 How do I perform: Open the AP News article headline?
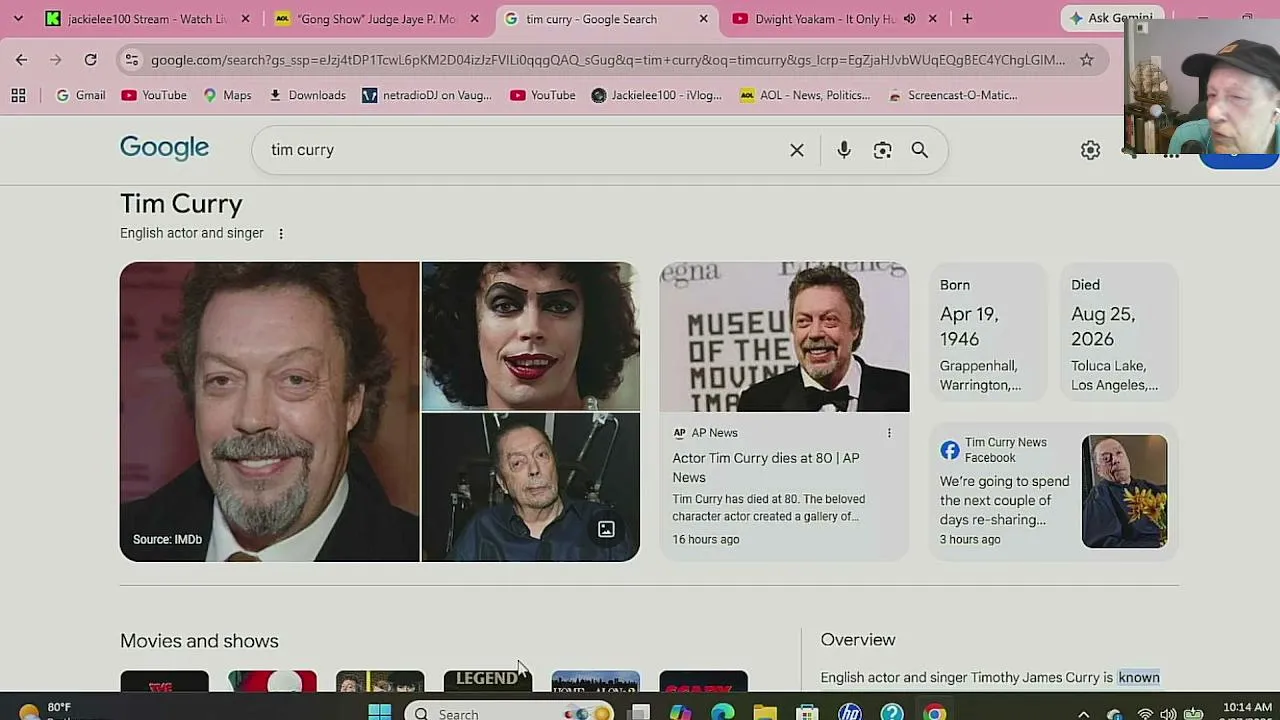click(x=766, y=467)
